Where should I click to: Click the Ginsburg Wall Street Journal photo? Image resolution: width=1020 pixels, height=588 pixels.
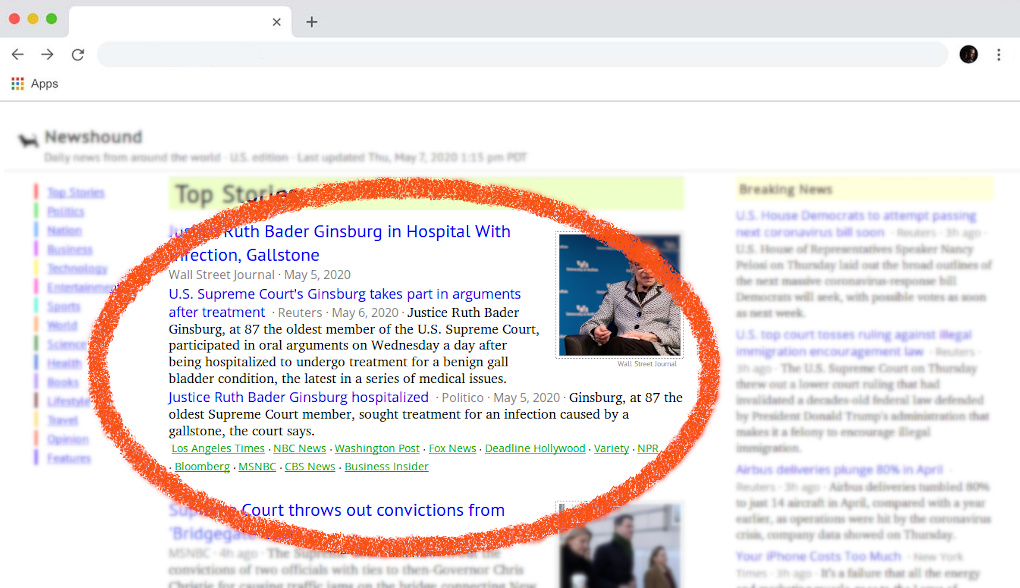pyautogui.click(x=619, y=295)
